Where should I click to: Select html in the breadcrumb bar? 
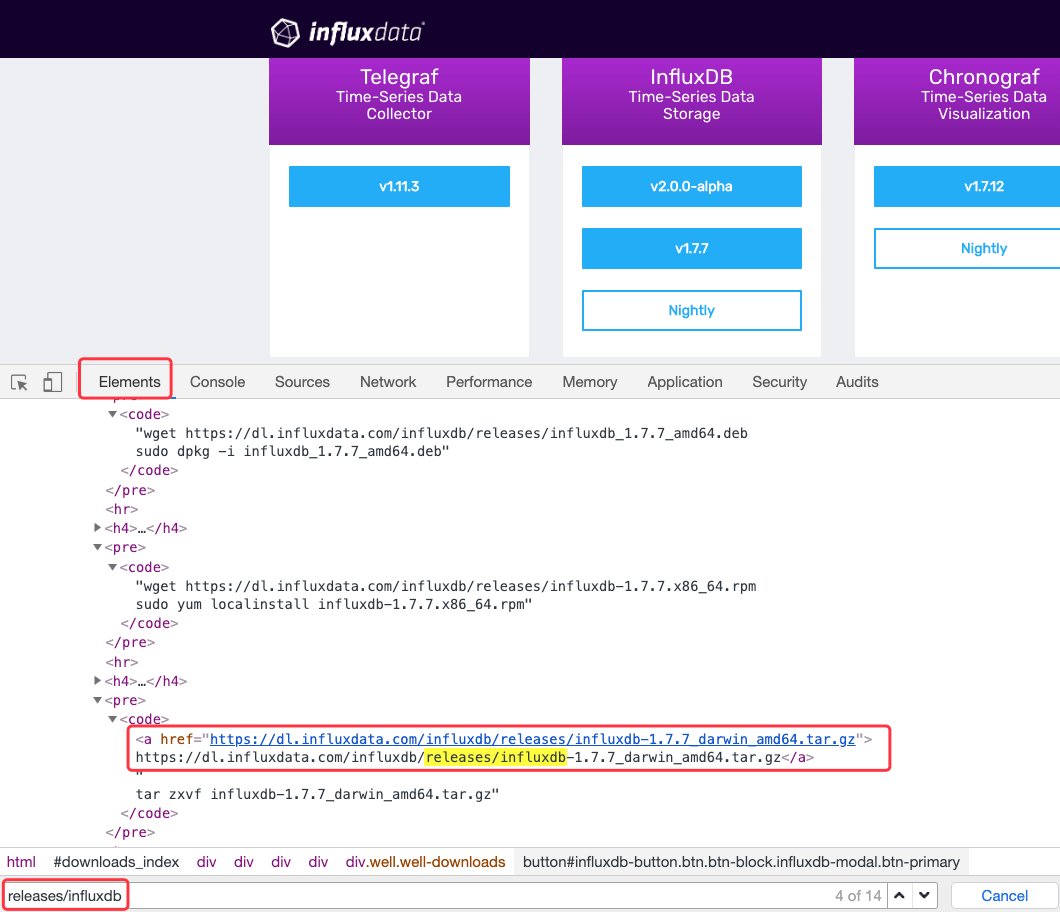pyautogui.click(x=21, y=862)
